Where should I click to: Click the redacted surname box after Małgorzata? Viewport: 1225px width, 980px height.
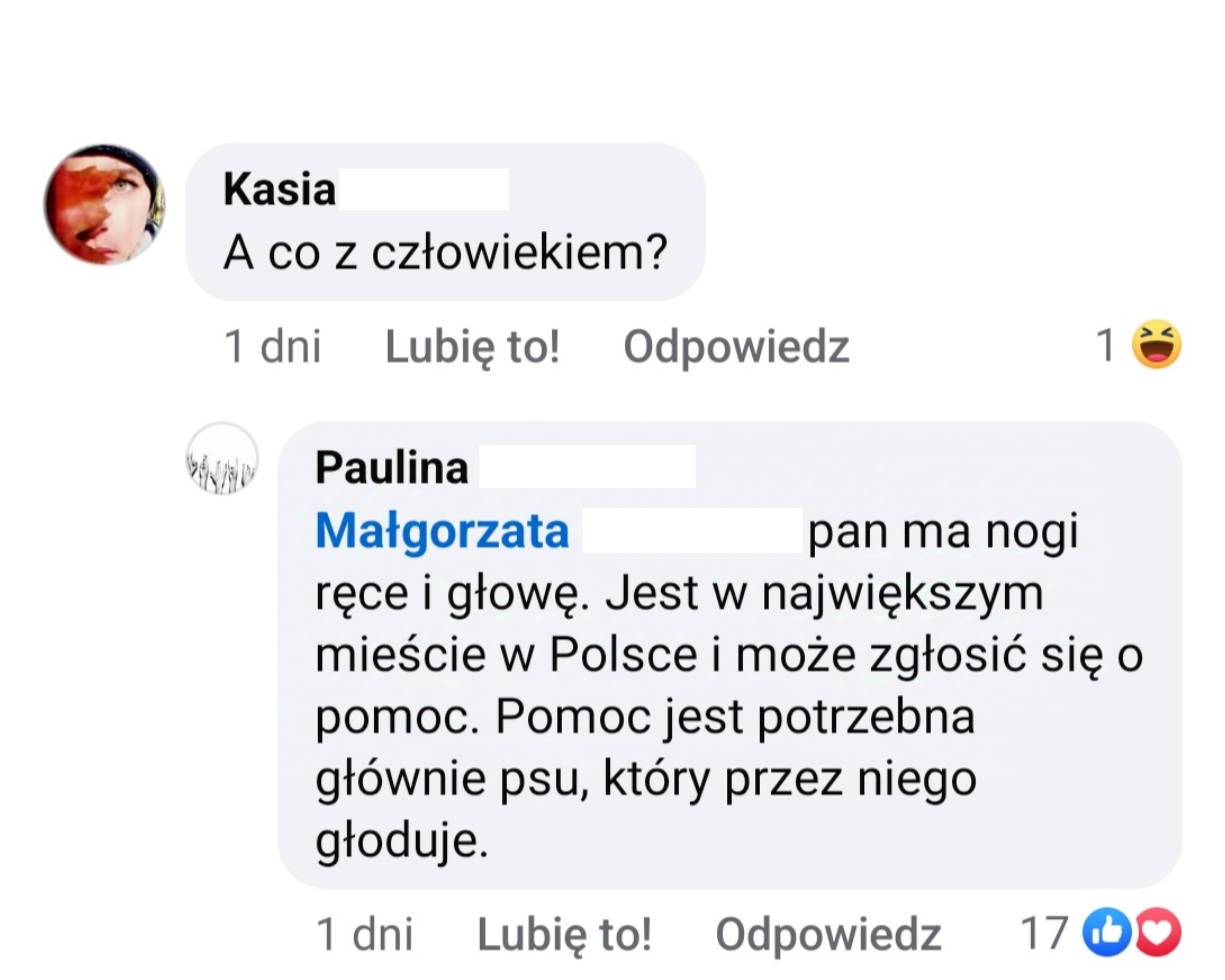(692, 532)
